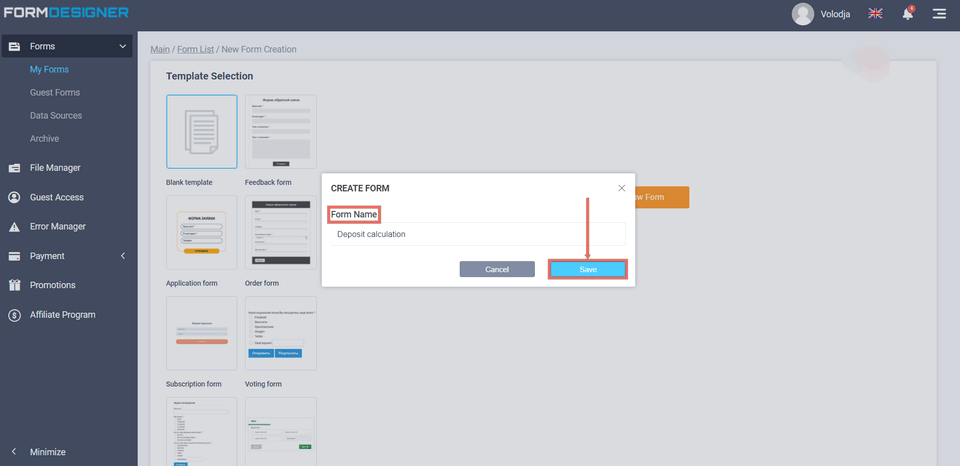Screen dimensions: 960x466
Task: Click the Guest Access sidebar icon
Action: pyautogui.click(x=15, y=197)
